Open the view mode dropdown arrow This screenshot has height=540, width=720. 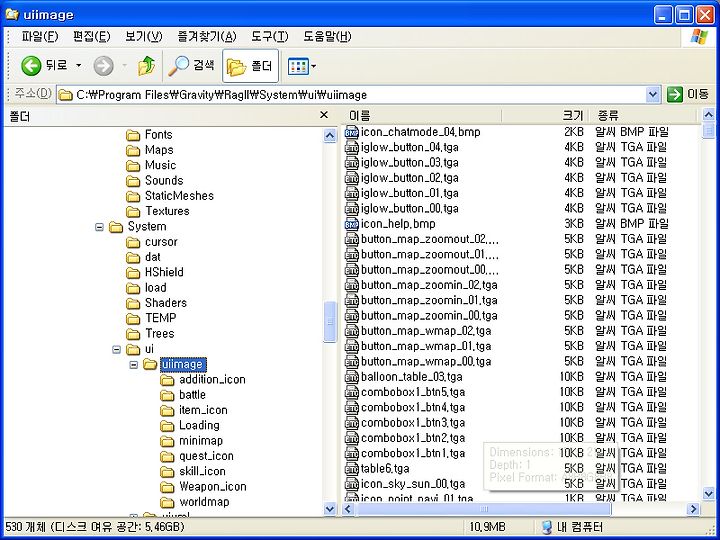click(x=314, y=67)
